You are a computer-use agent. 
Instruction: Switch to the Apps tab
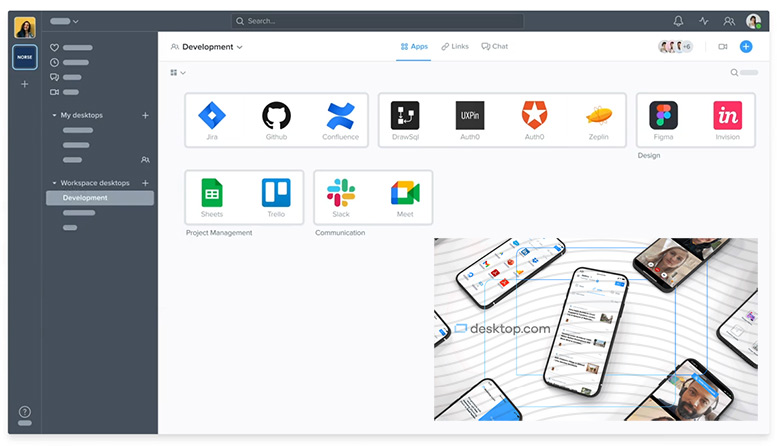414,46
